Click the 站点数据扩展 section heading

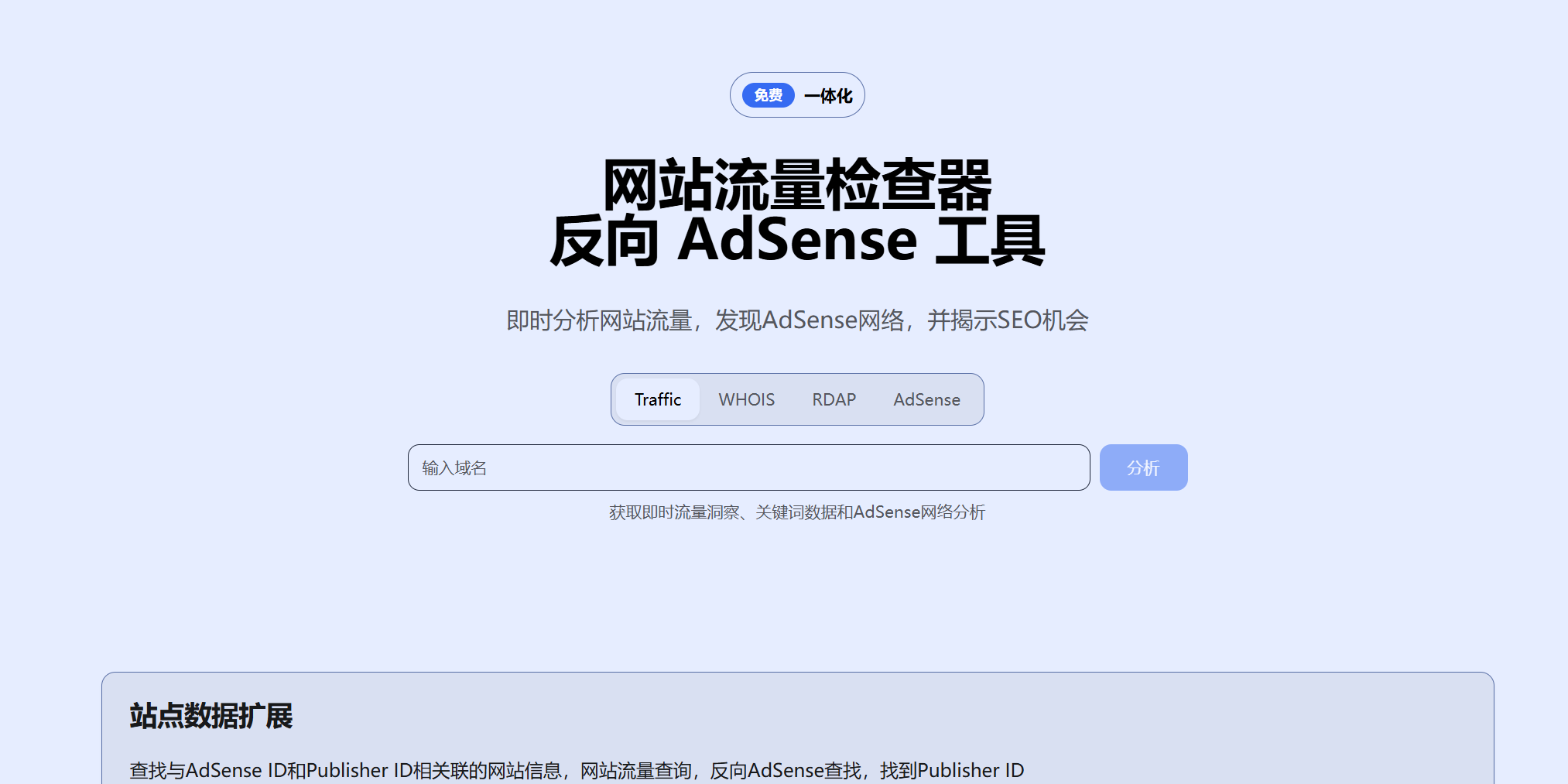211,716
